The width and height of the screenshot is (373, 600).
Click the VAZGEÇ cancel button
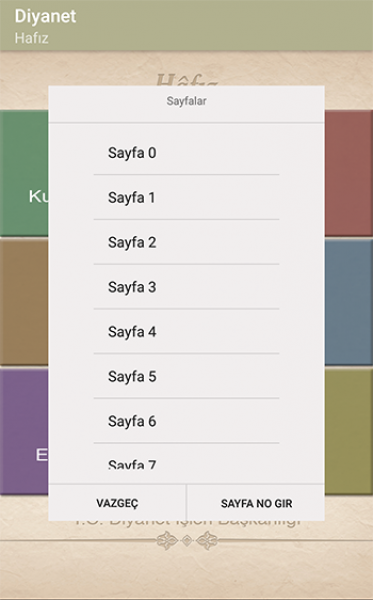tap(117, 503)
